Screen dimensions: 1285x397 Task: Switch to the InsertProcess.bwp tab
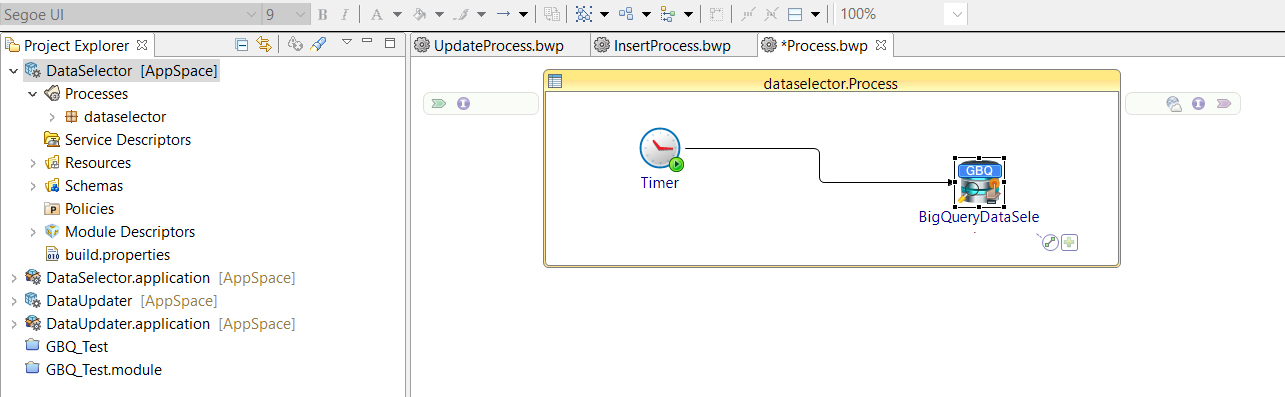pos(672,46)
